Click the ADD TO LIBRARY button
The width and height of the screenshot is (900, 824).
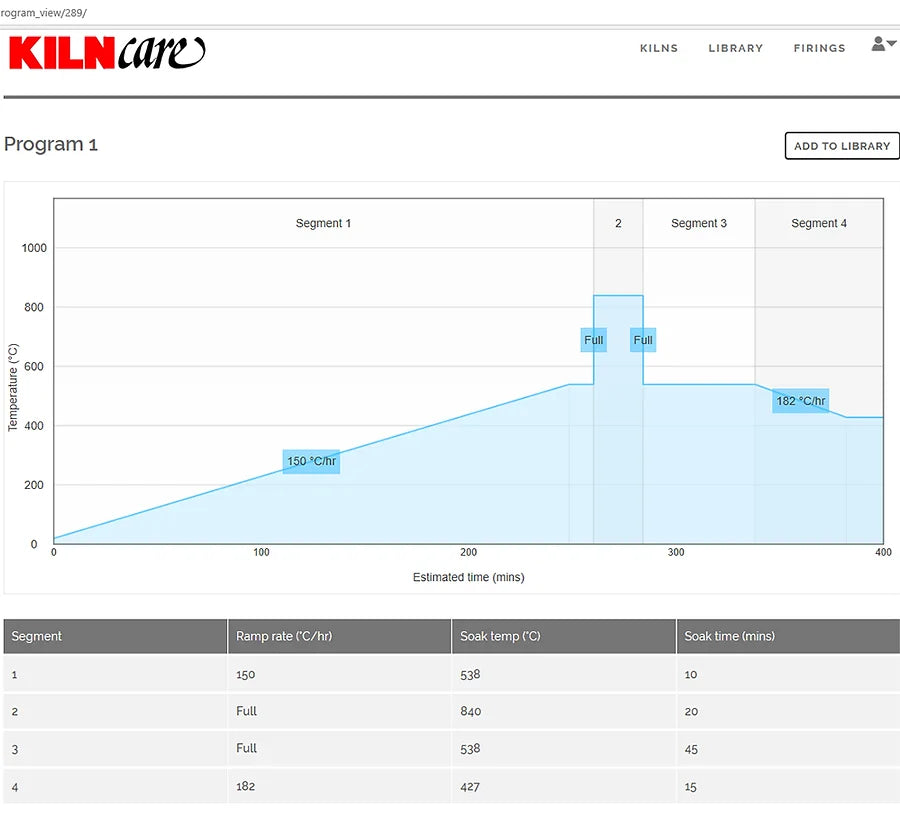coord(841,146)
